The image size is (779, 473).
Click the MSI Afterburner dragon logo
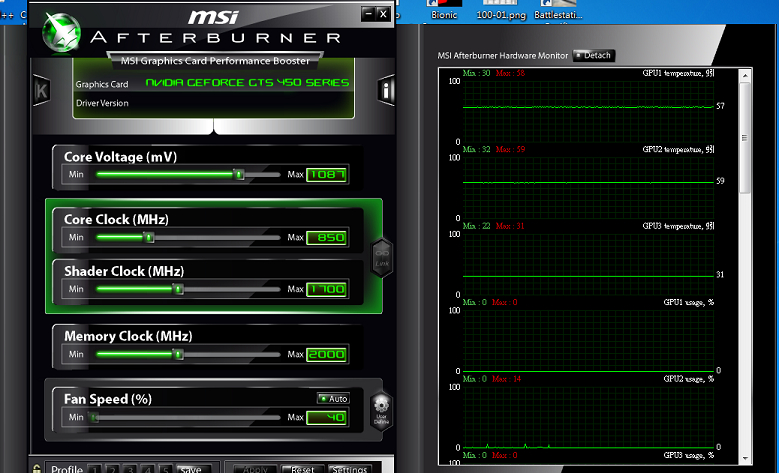point(61,32)
